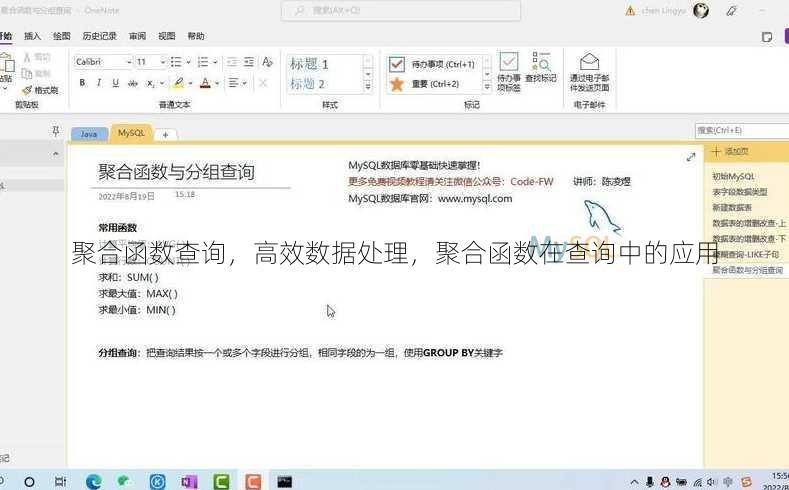The image size is (789, 490).
Task: Open the 插入 ribbon tab
Action: coord(32,36)
